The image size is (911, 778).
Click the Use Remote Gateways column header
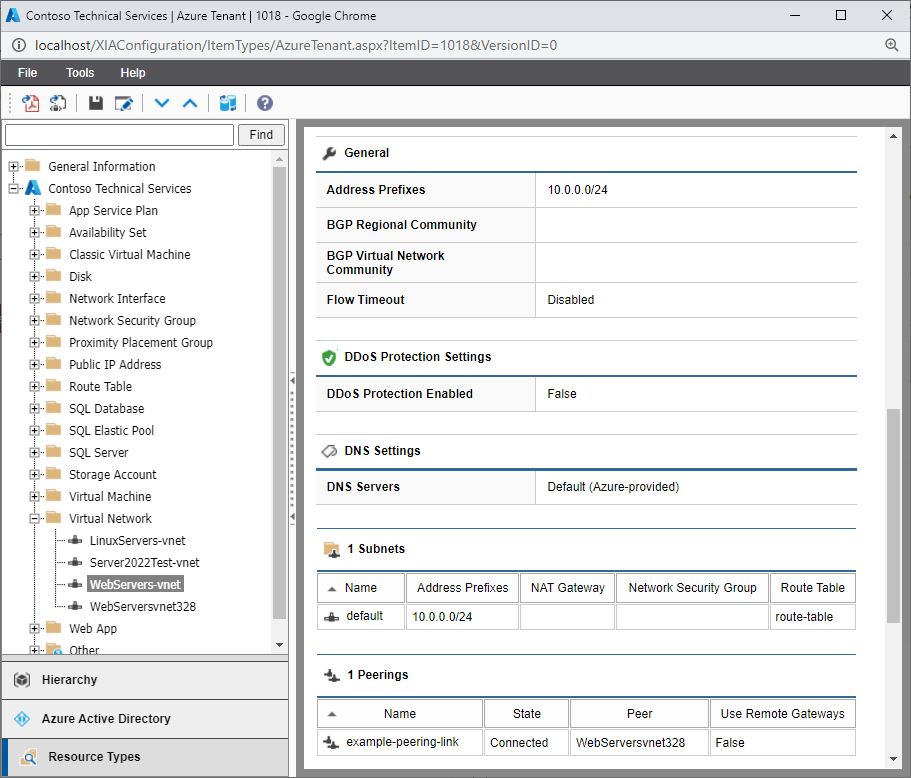pyautogui.click(x=782, y=714)
